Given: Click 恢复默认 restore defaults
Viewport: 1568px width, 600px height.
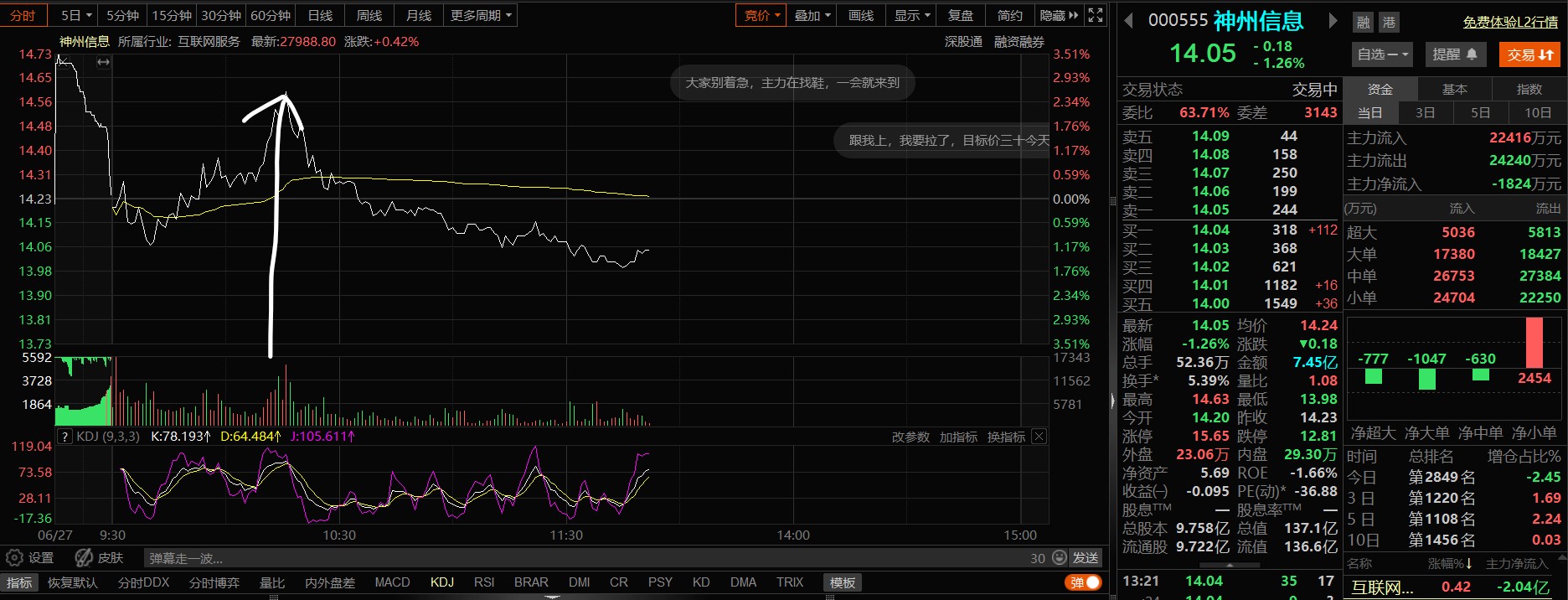Looking at the screenshot, I should [x=73, y=582].
